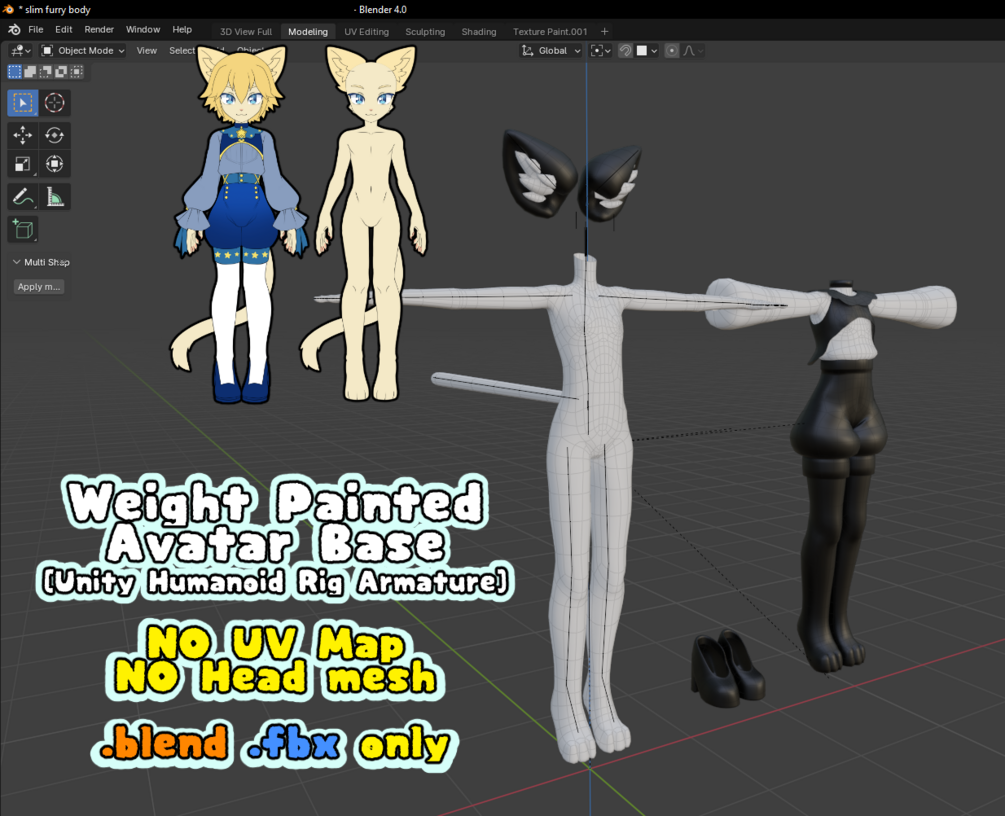
Task: Select the Add Cube tool
Action: pyautogui.click(x=22, y=229)
